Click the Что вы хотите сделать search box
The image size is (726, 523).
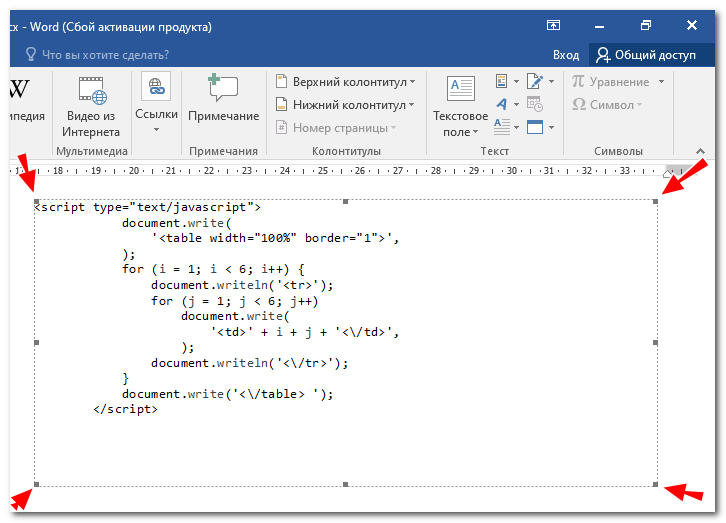coord(106,55)
